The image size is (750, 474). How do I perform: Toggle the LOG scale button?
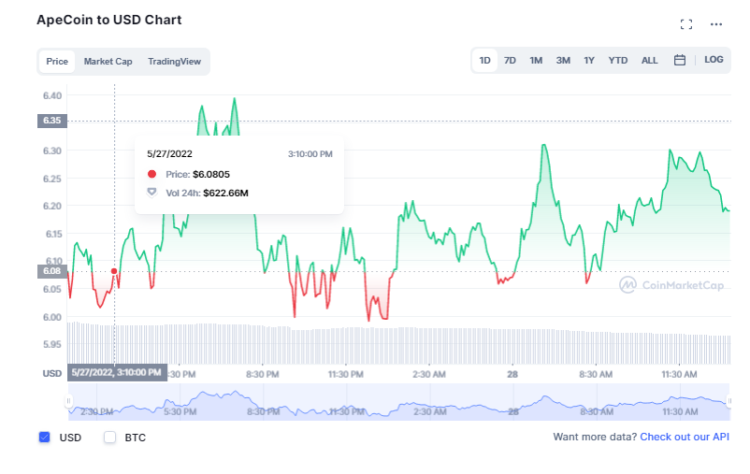tap(713, 60)
